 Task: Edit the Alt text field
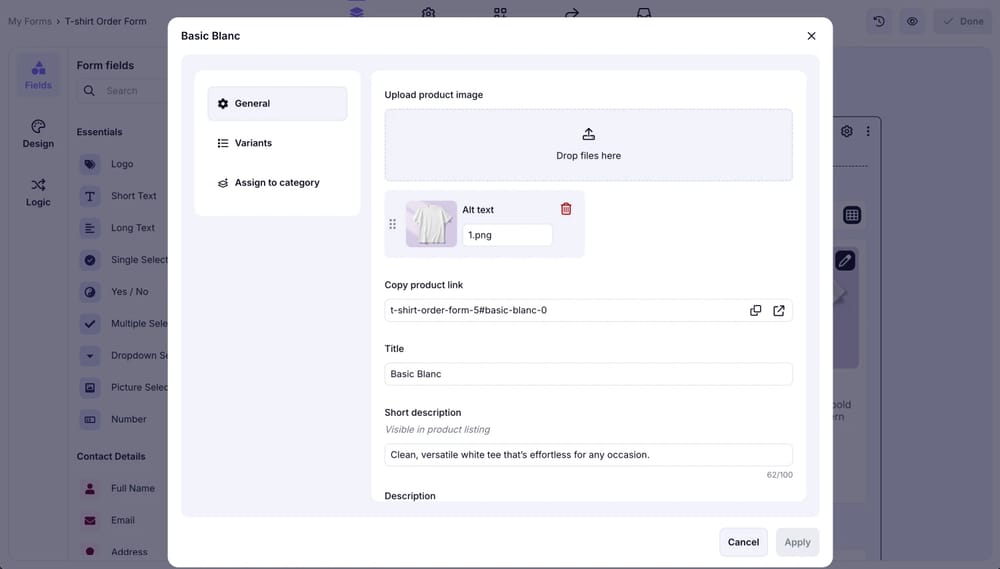point(507,235)
